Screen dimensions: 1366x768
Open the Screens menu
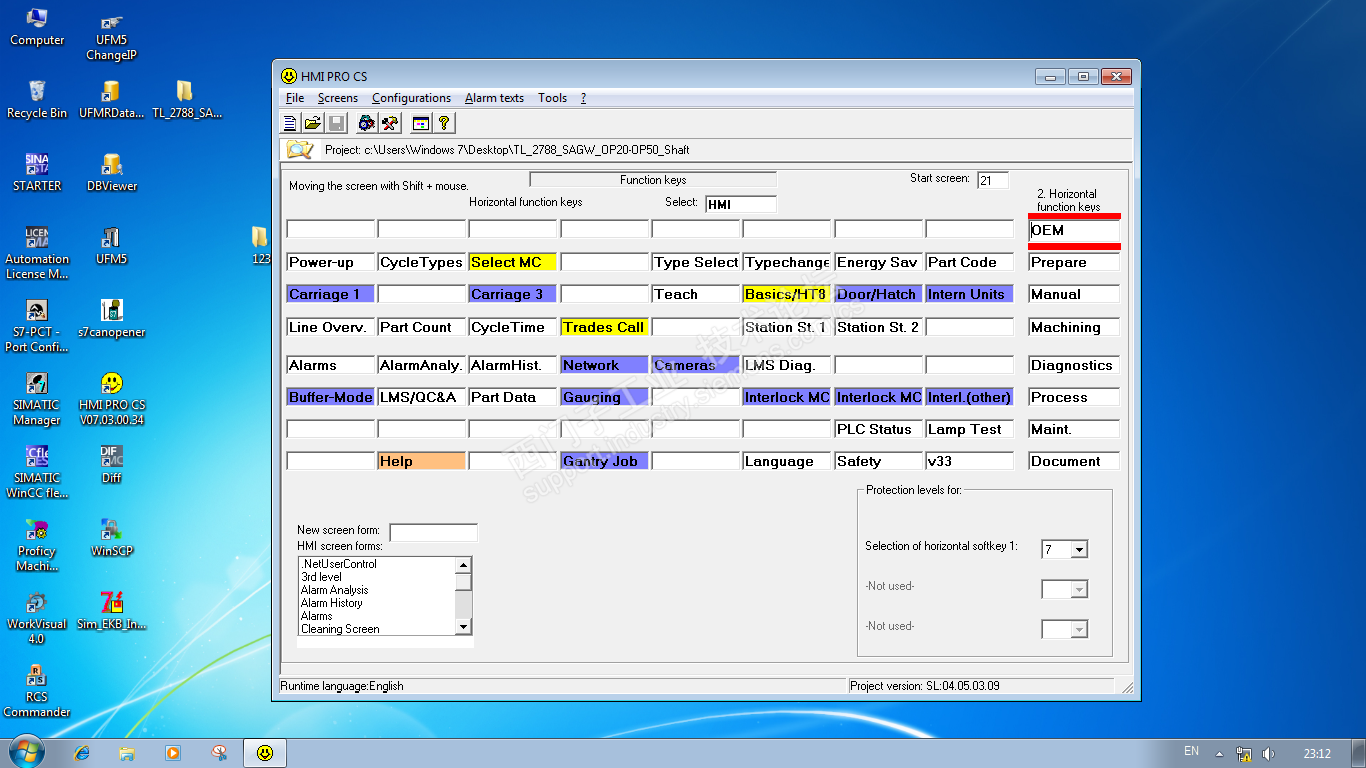tap(338, 98)
